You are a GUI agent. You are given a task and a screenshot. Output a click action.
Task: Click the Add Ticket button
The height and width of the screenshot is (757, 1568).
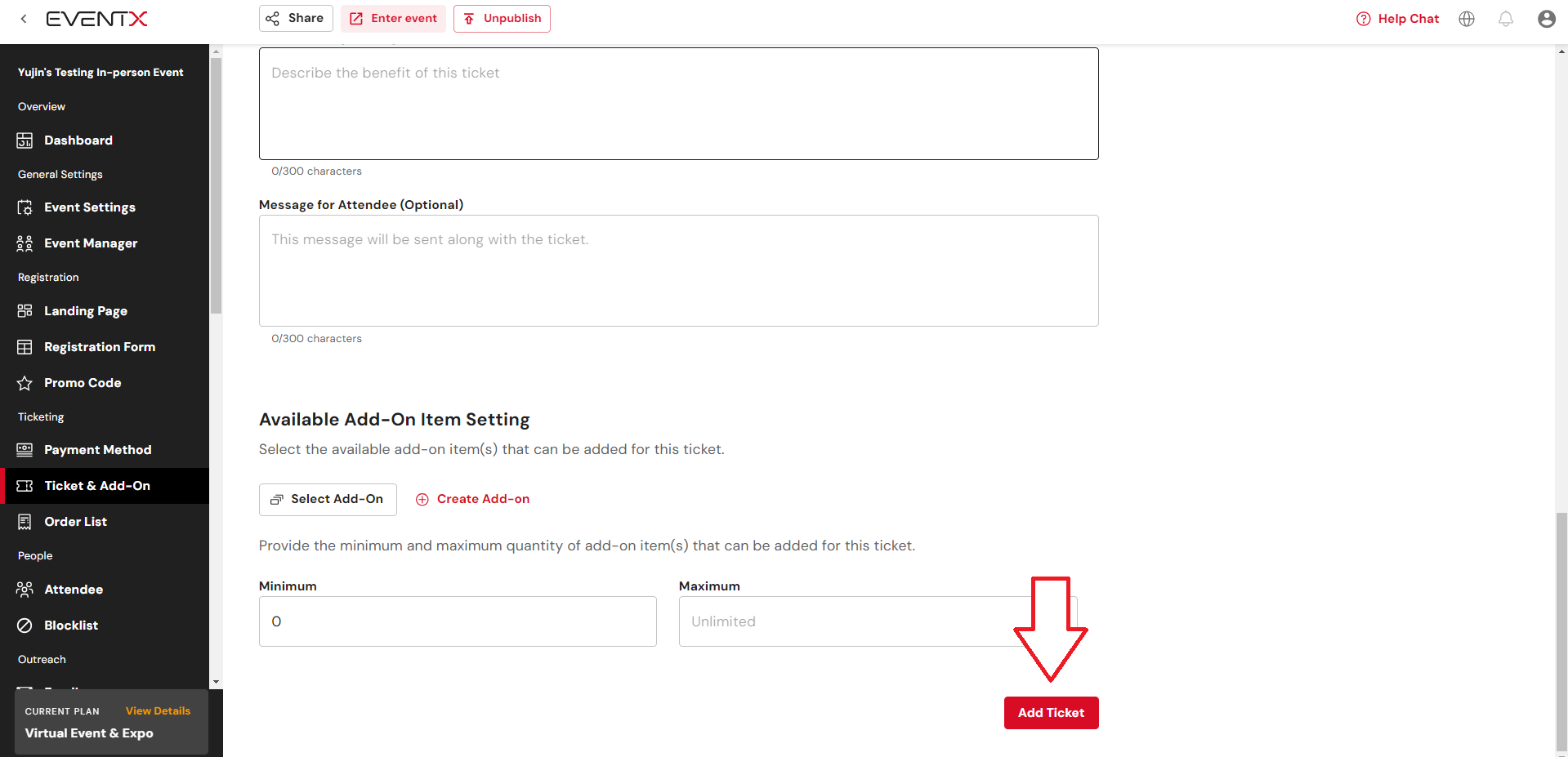[1051, 713]
